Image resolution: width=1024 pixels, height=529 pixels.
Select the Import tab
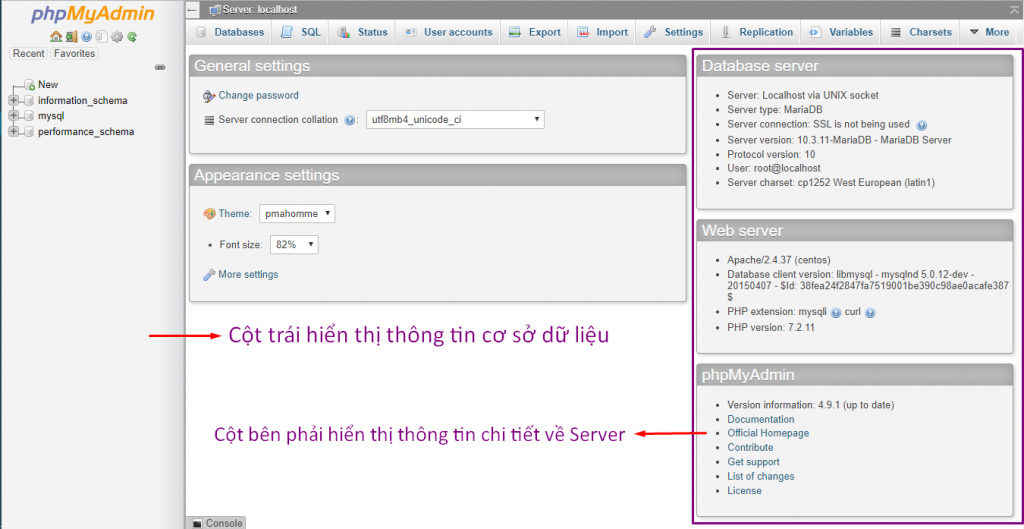(602, 32)
